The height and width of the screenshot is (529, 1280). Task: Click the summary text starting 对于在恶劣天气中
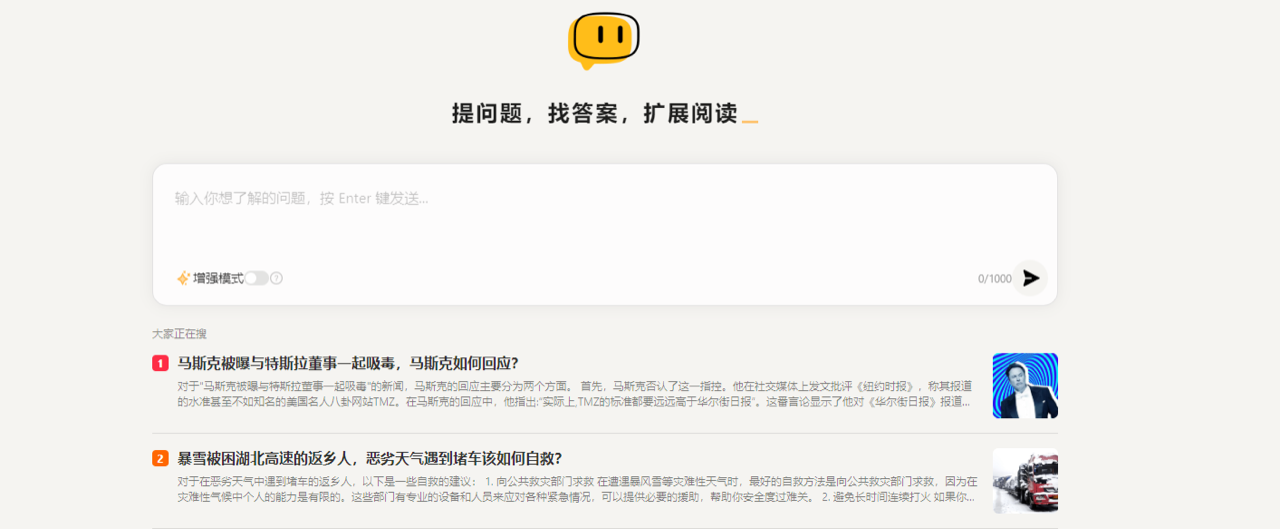coord(578,489)
